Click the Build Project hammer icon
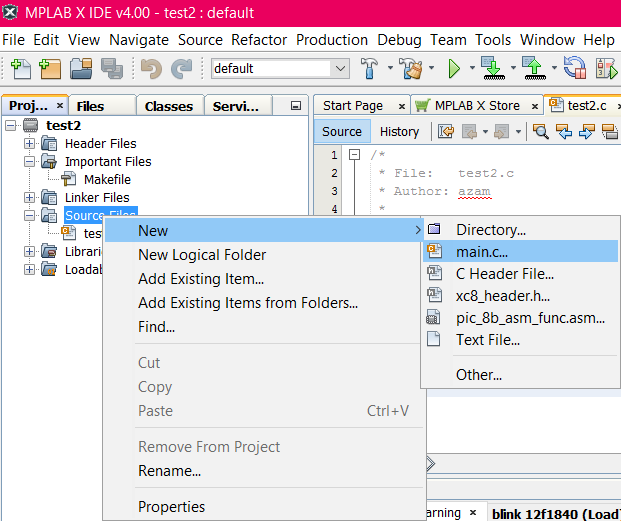Screen dimensions: 621x521 (369, 68)
